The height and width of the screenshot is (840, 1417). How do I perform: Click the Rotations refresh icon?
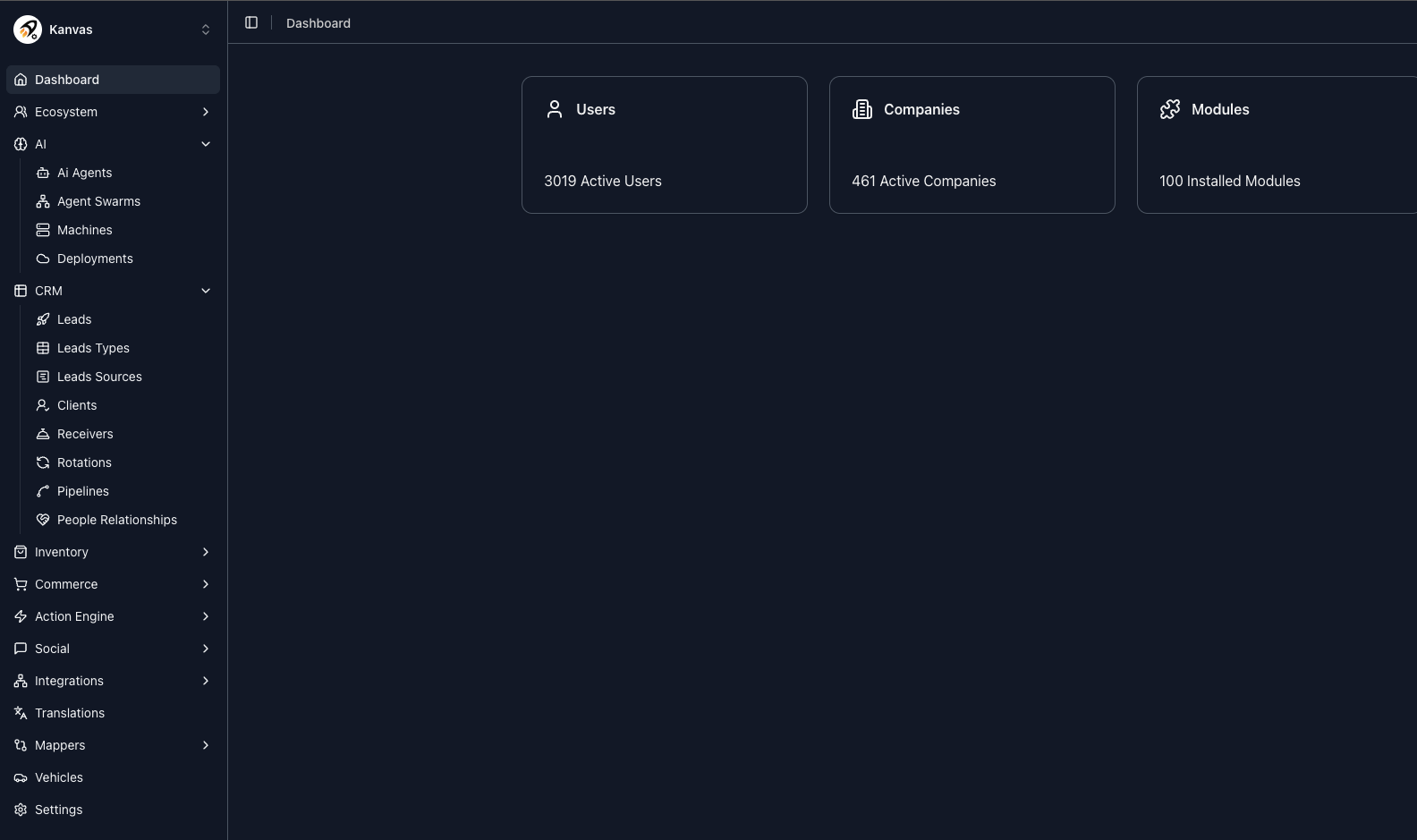(43, 462)
